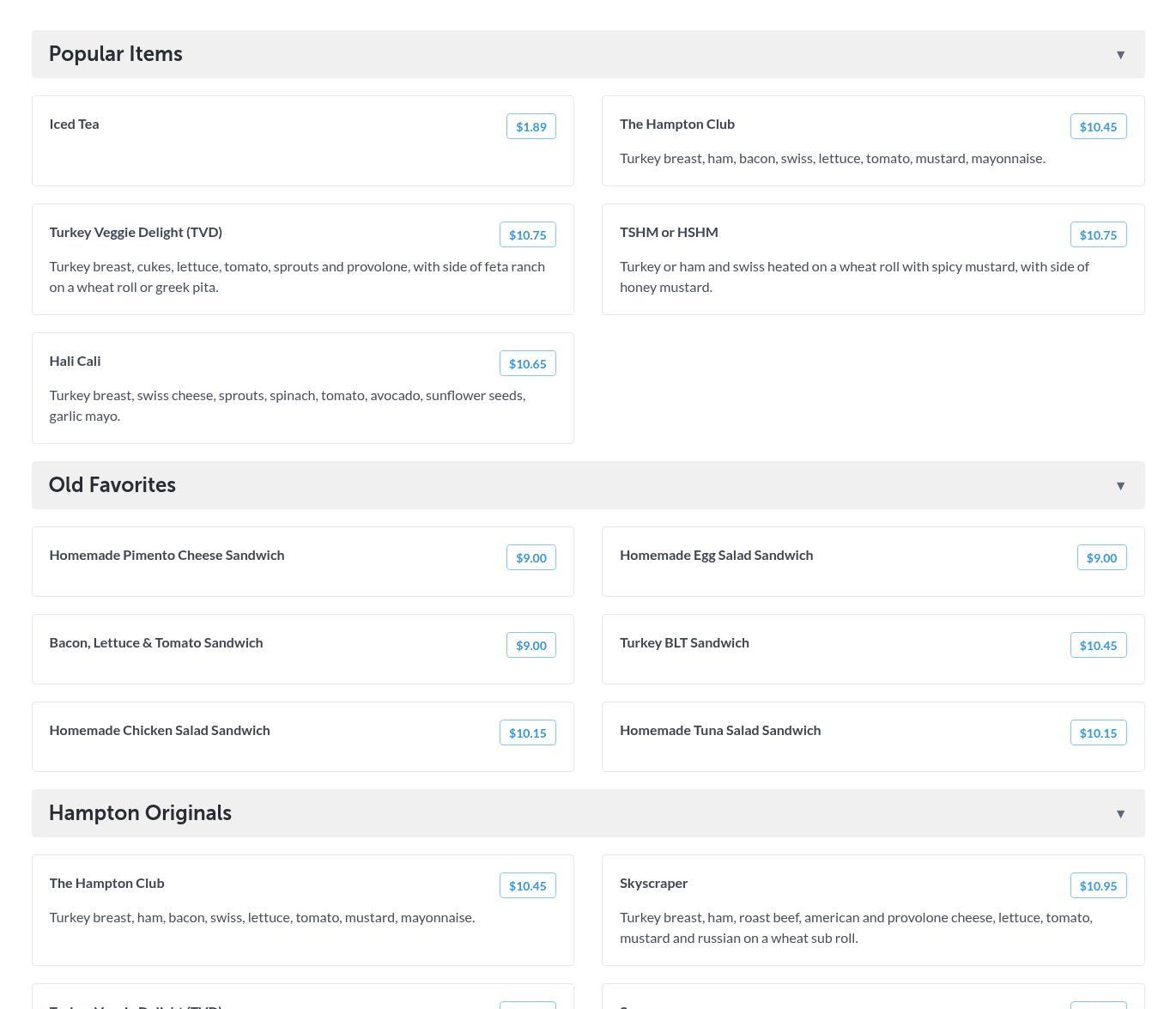The width and height of the screenshot is (1176, 1009).
Task: Open the Hali Cali item name
Action: click(x=75, y=362)
